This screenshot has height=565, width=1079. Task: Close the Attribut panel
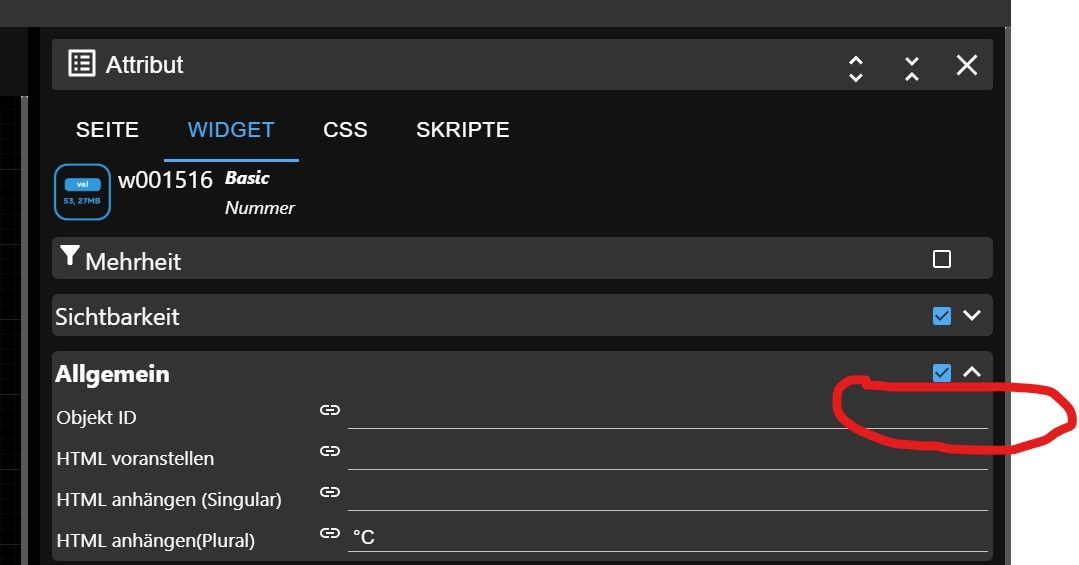pyautogui.click(x=966, y=66)
